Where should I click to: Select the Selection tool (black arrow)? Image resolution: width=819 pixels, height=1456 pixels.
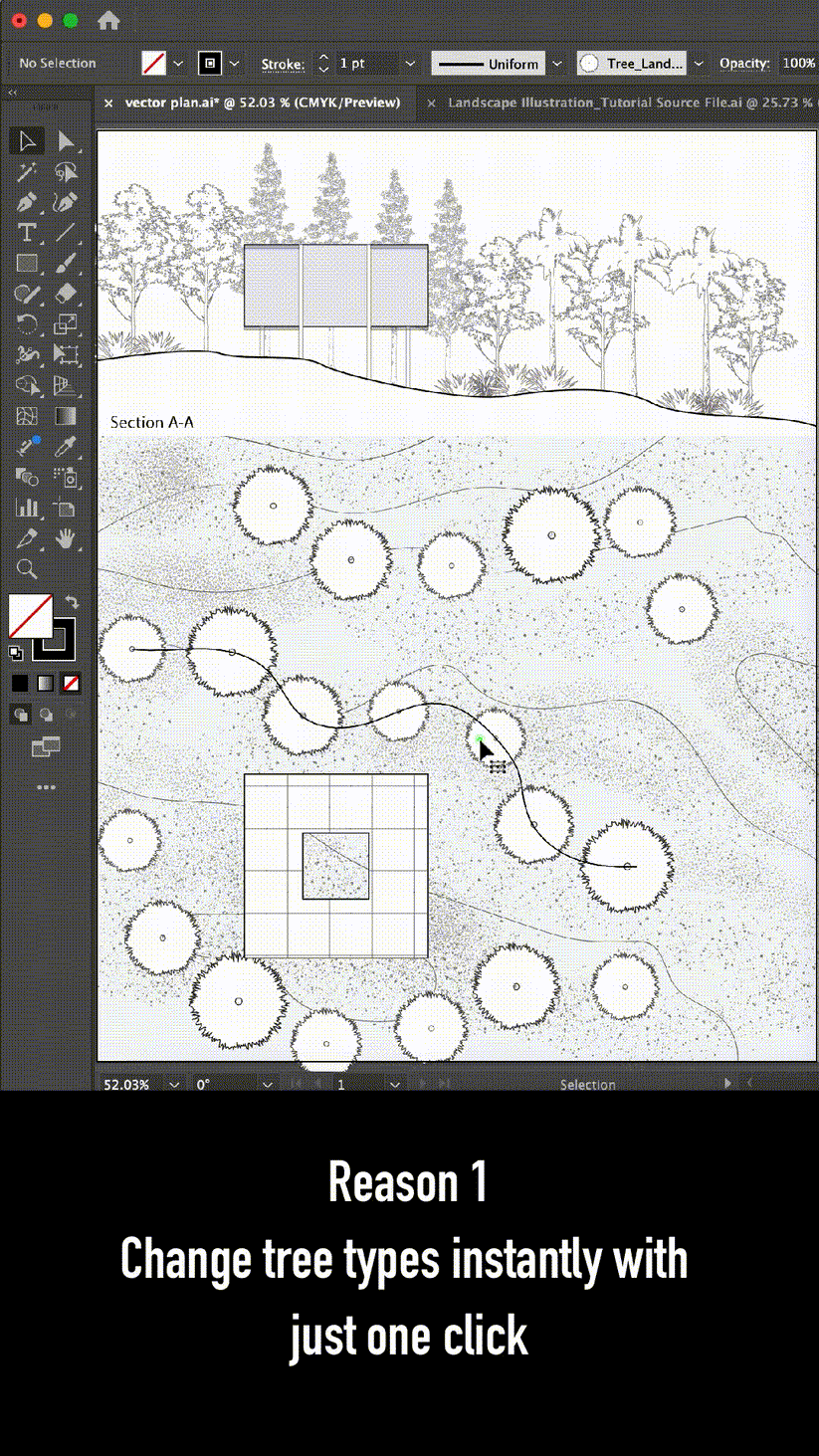[27, 141]
